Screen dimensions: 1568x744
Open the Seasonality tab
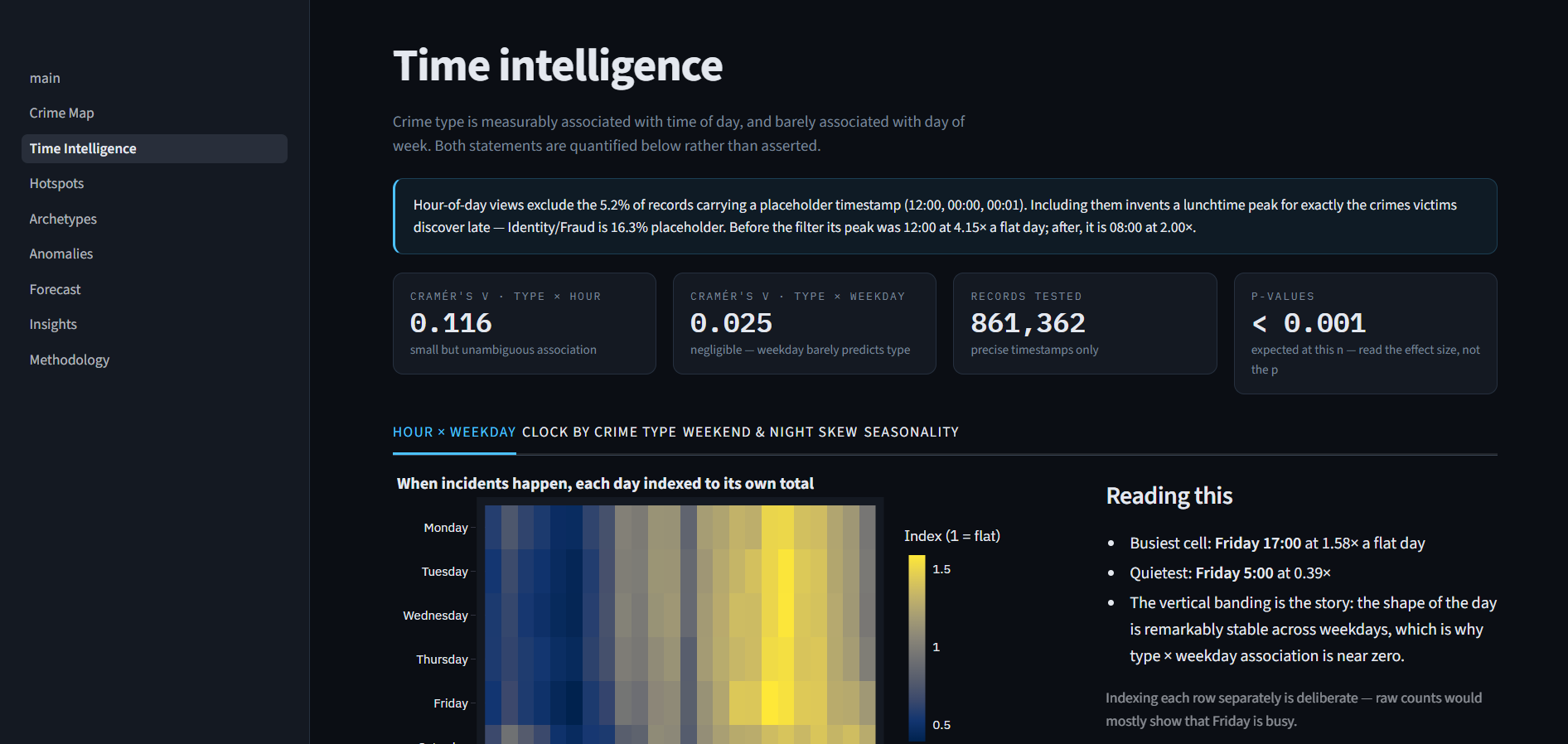(x=911, y=432)
